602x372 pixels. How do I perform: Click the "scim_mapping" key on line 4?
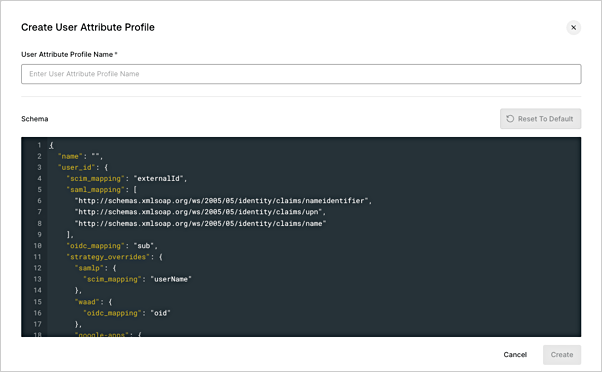[95, 179]
